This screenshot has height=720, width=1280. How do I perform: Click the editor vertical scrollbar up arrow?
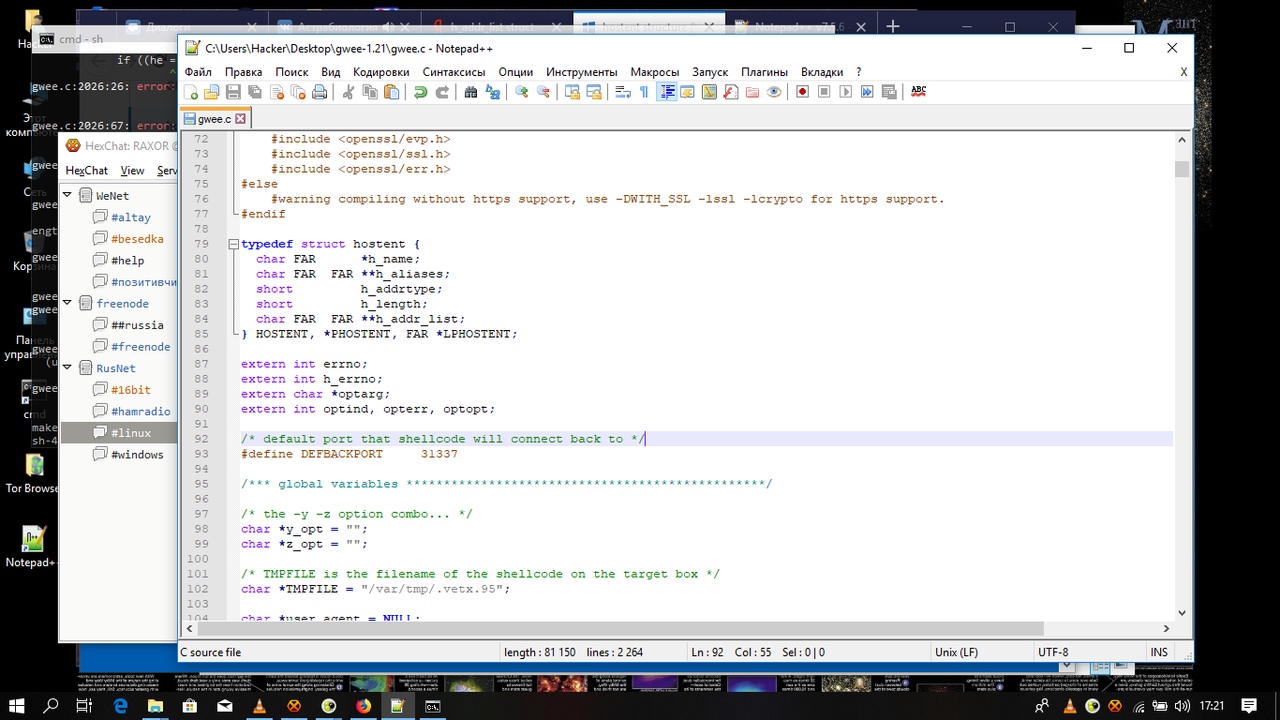tap(1182, 140)
